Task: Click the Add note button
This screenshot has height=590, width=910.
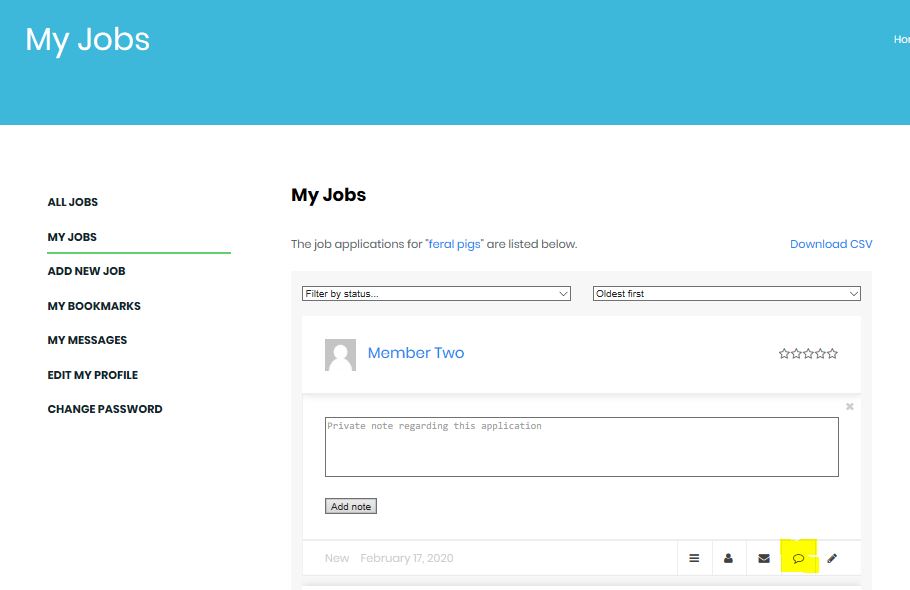Action: [351, 507]
